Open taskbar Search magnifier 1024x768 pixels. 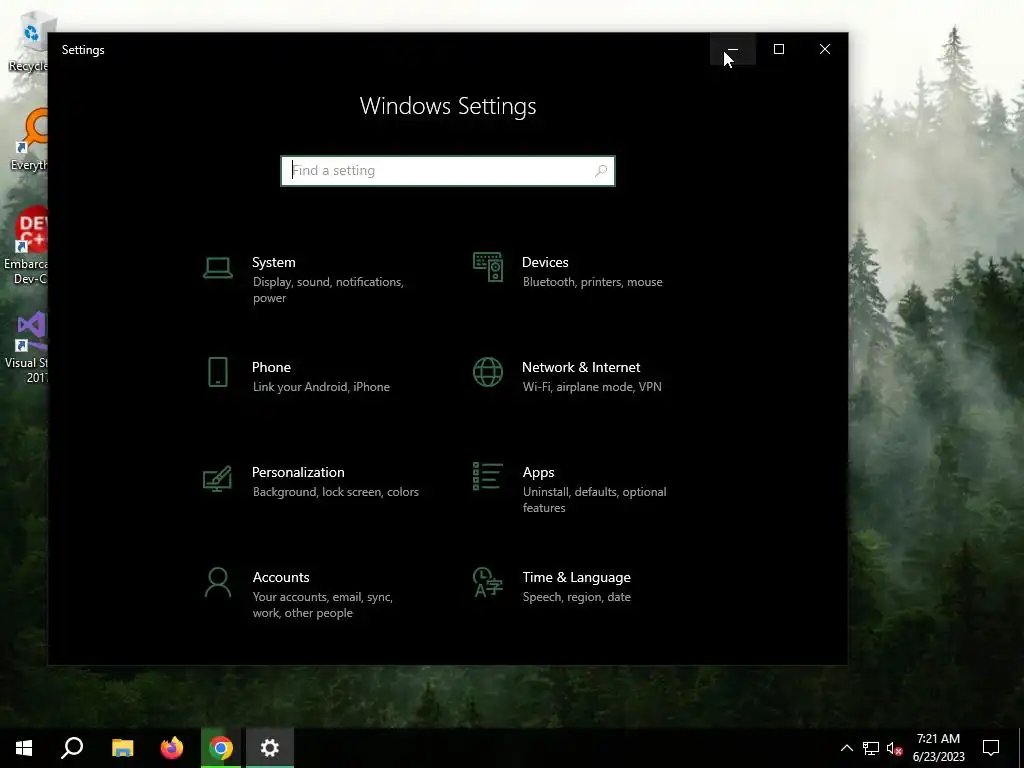click(x=72, y=748)
